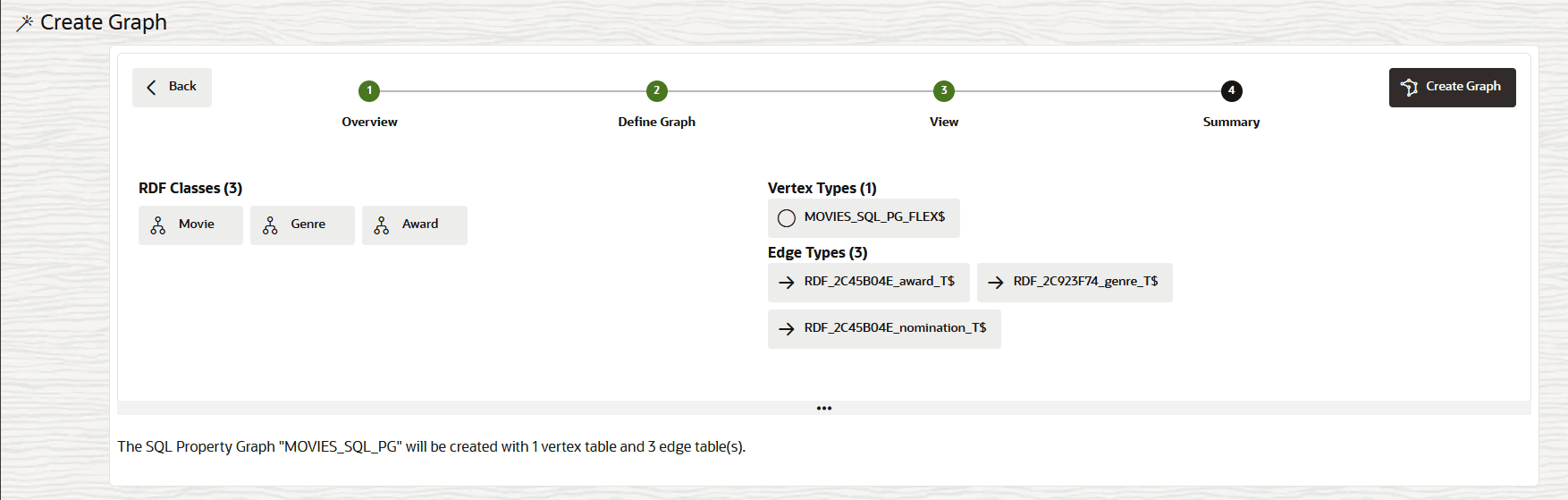The width and height of the screenshot is (1568, 500).
Task: Select the Award RDF class chip
Action: (415, 225)
